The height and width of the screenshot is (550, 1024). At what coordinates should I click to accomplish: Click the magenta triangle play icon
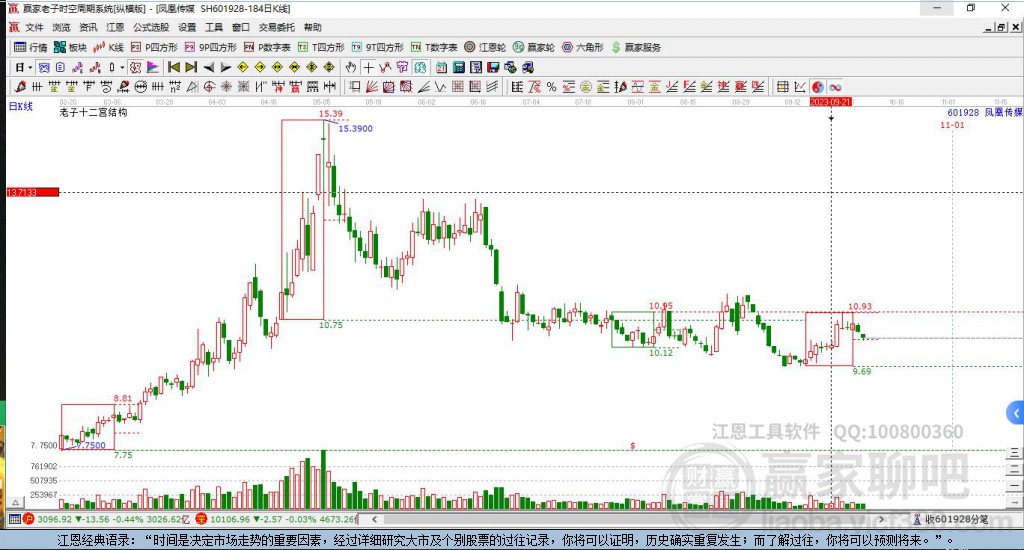(x=153, y=67)
